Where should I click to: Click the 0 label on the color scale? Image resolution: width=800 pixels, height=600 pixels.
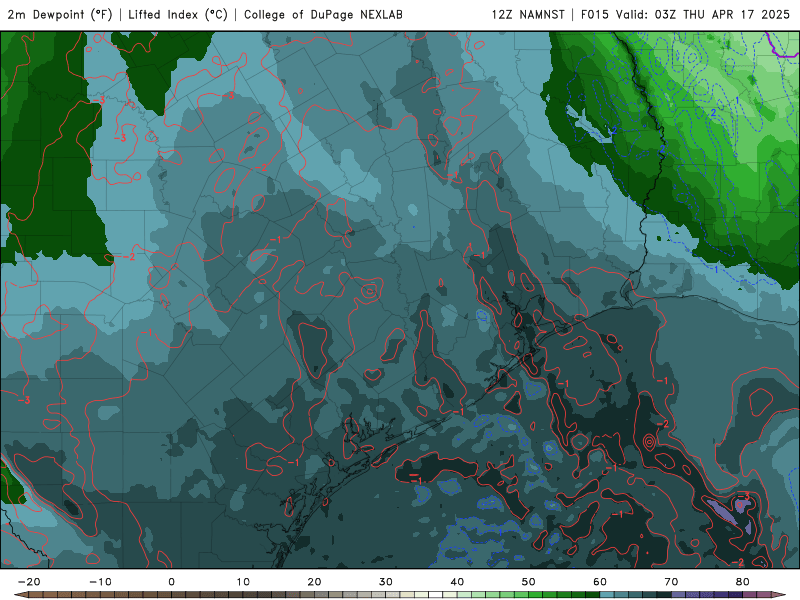171,582
